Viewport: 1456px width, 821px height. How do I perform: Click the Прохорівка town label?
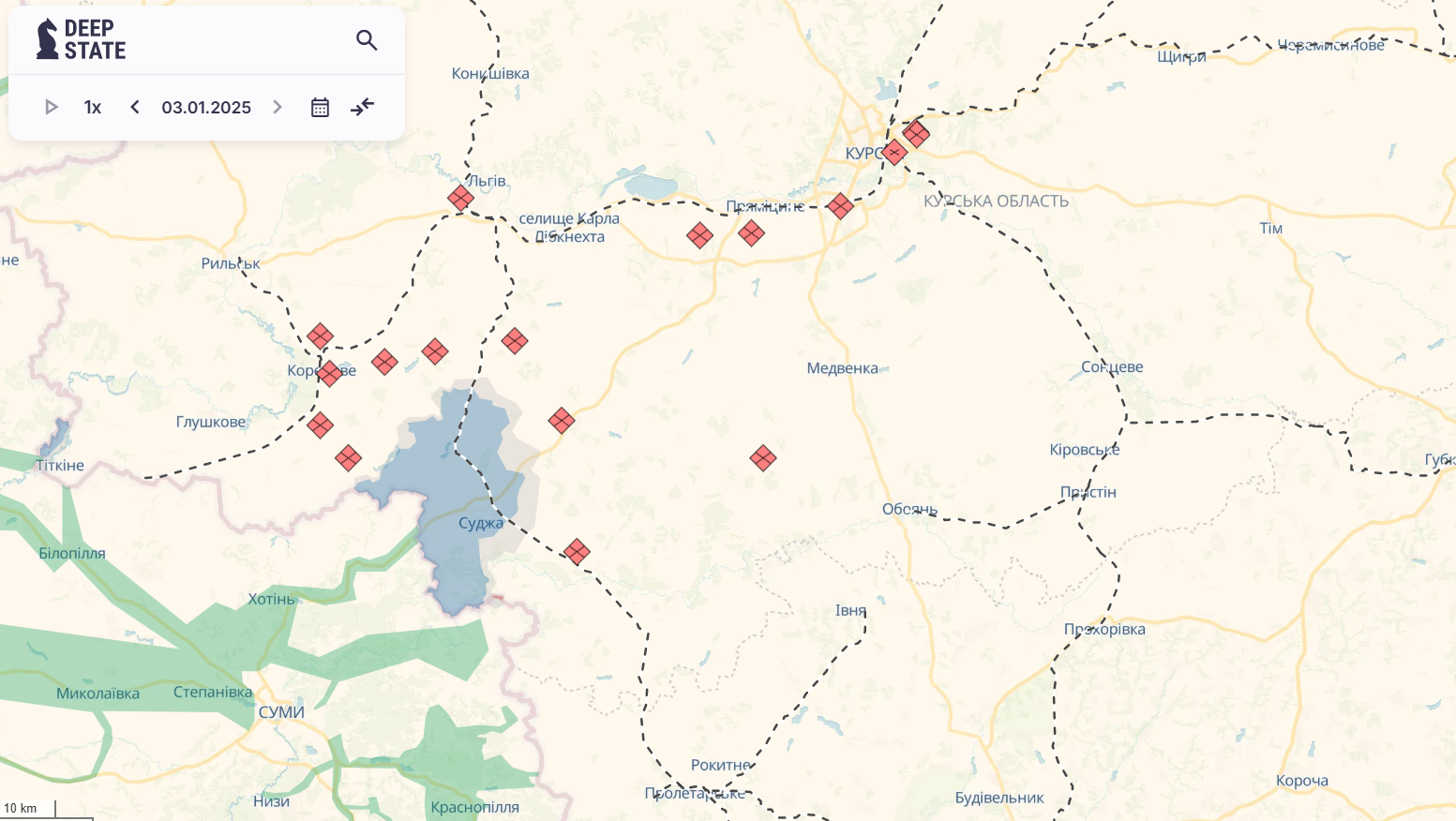(x=1104, y=629)
